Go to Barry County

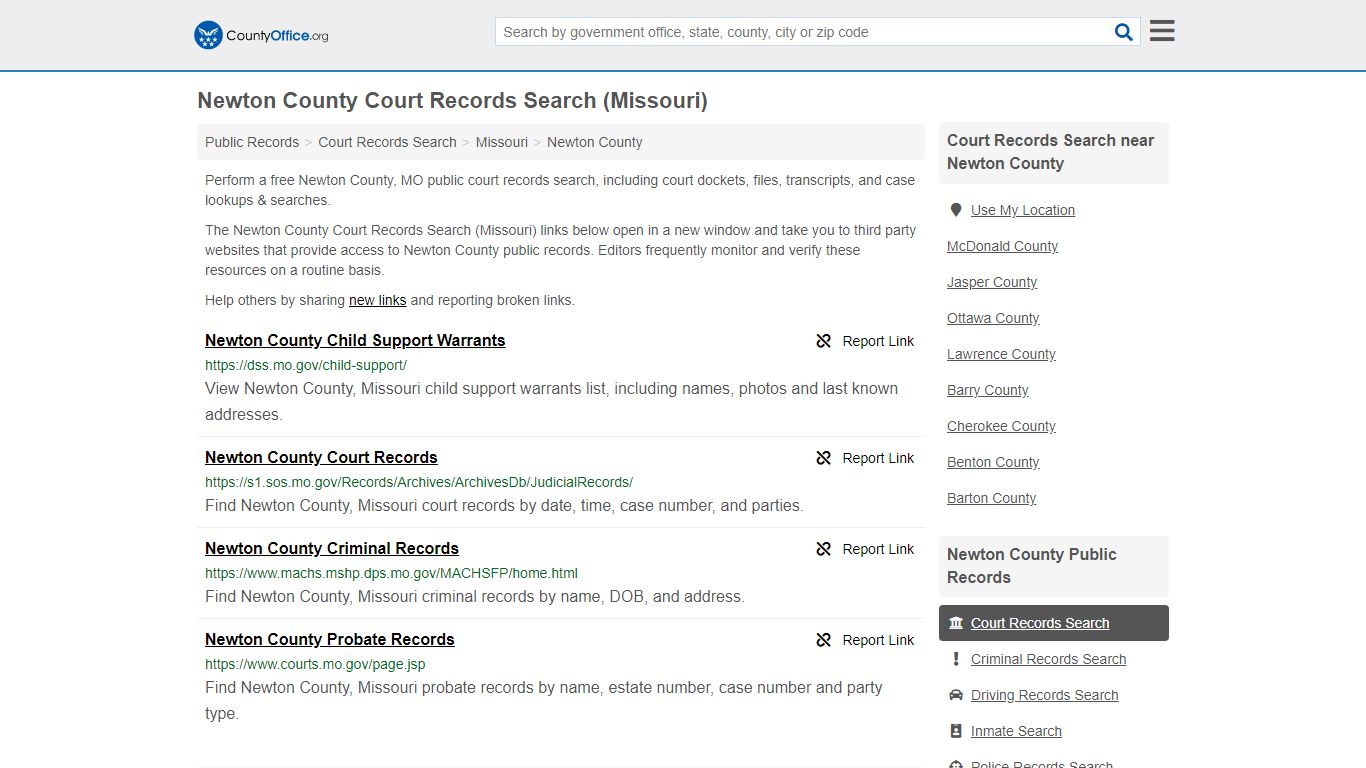[988, 390]
